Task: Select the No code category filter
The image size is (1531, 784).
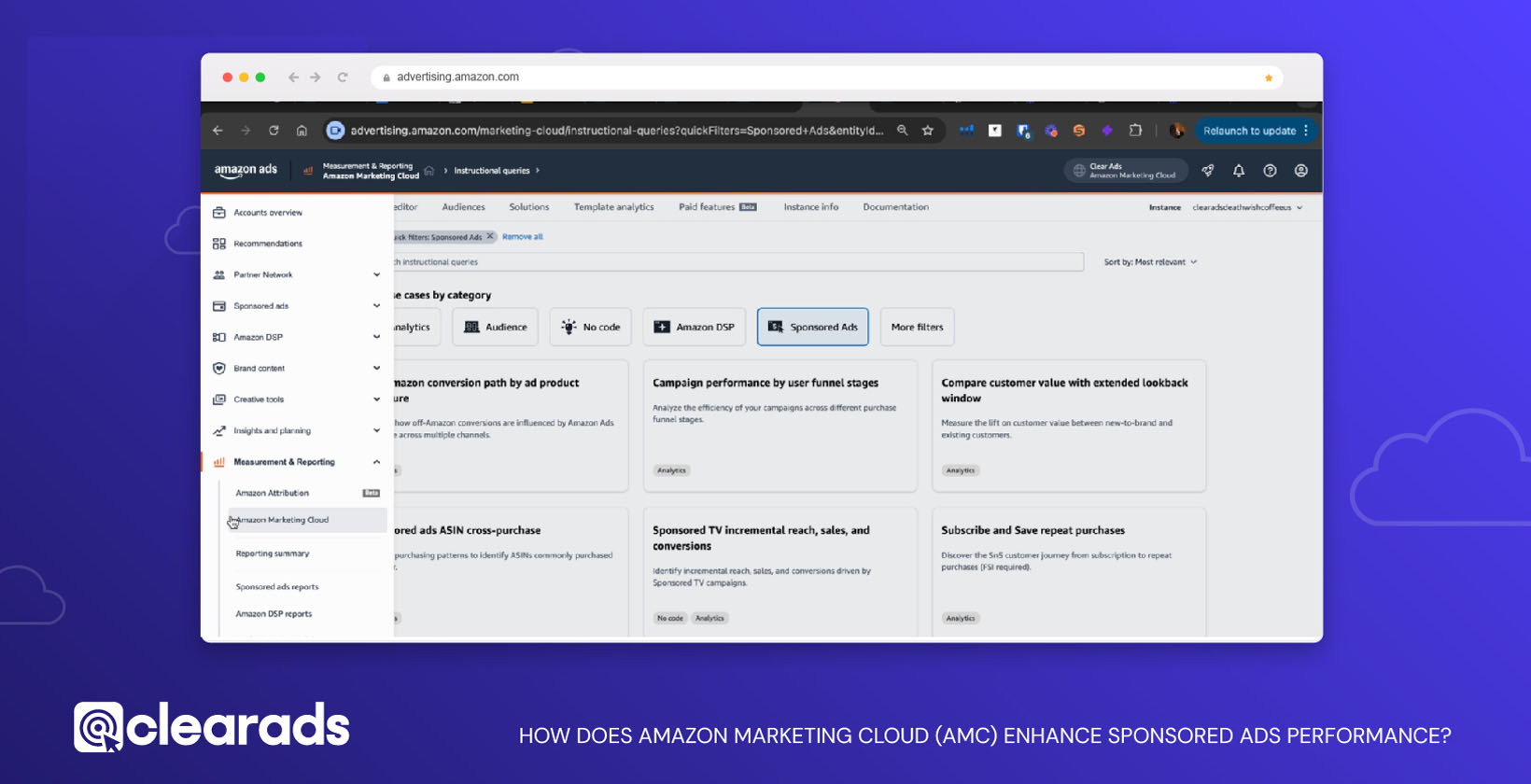Action: (590, 327)
